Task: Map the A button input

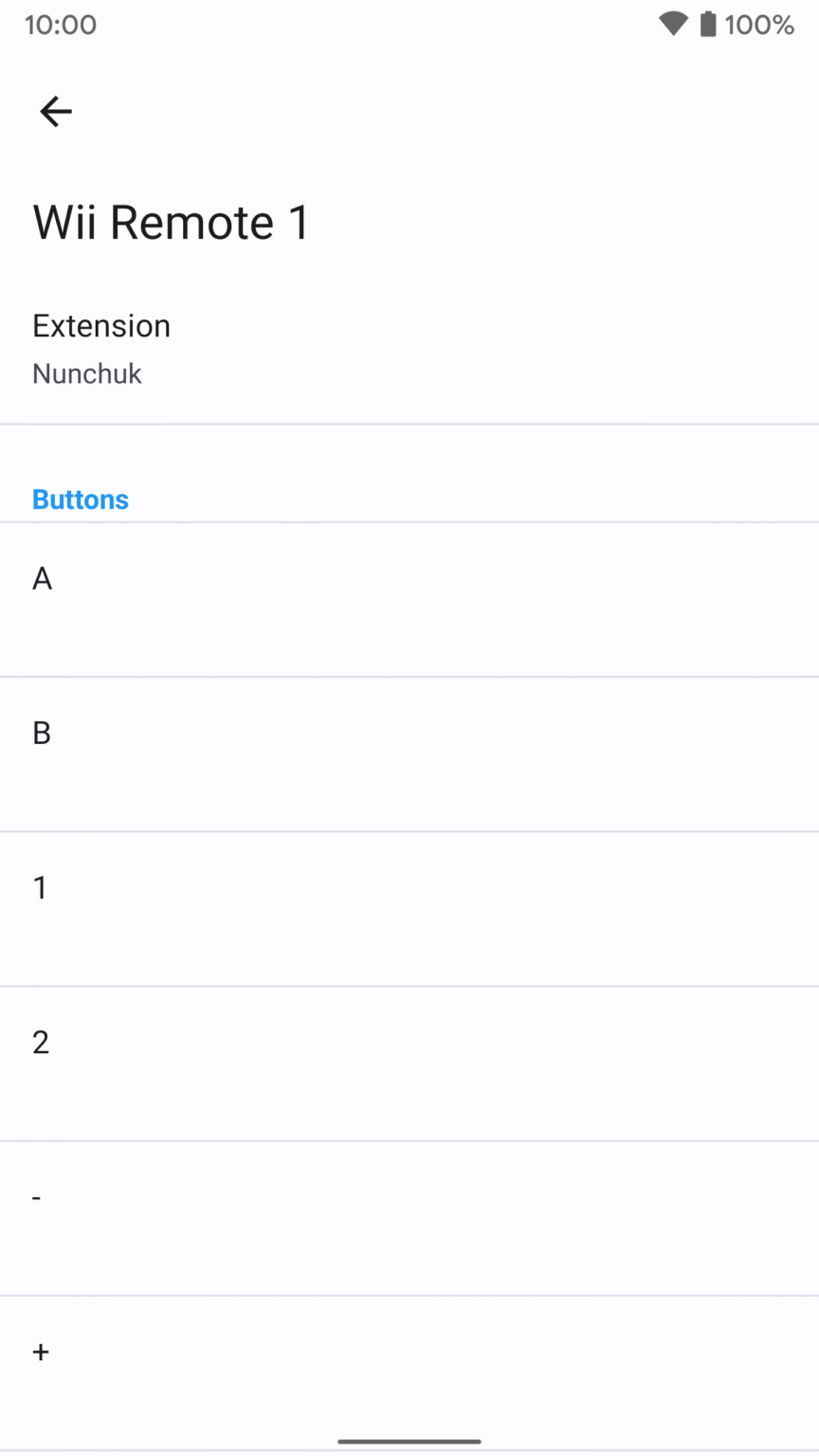Action: [x=409, y=599]
